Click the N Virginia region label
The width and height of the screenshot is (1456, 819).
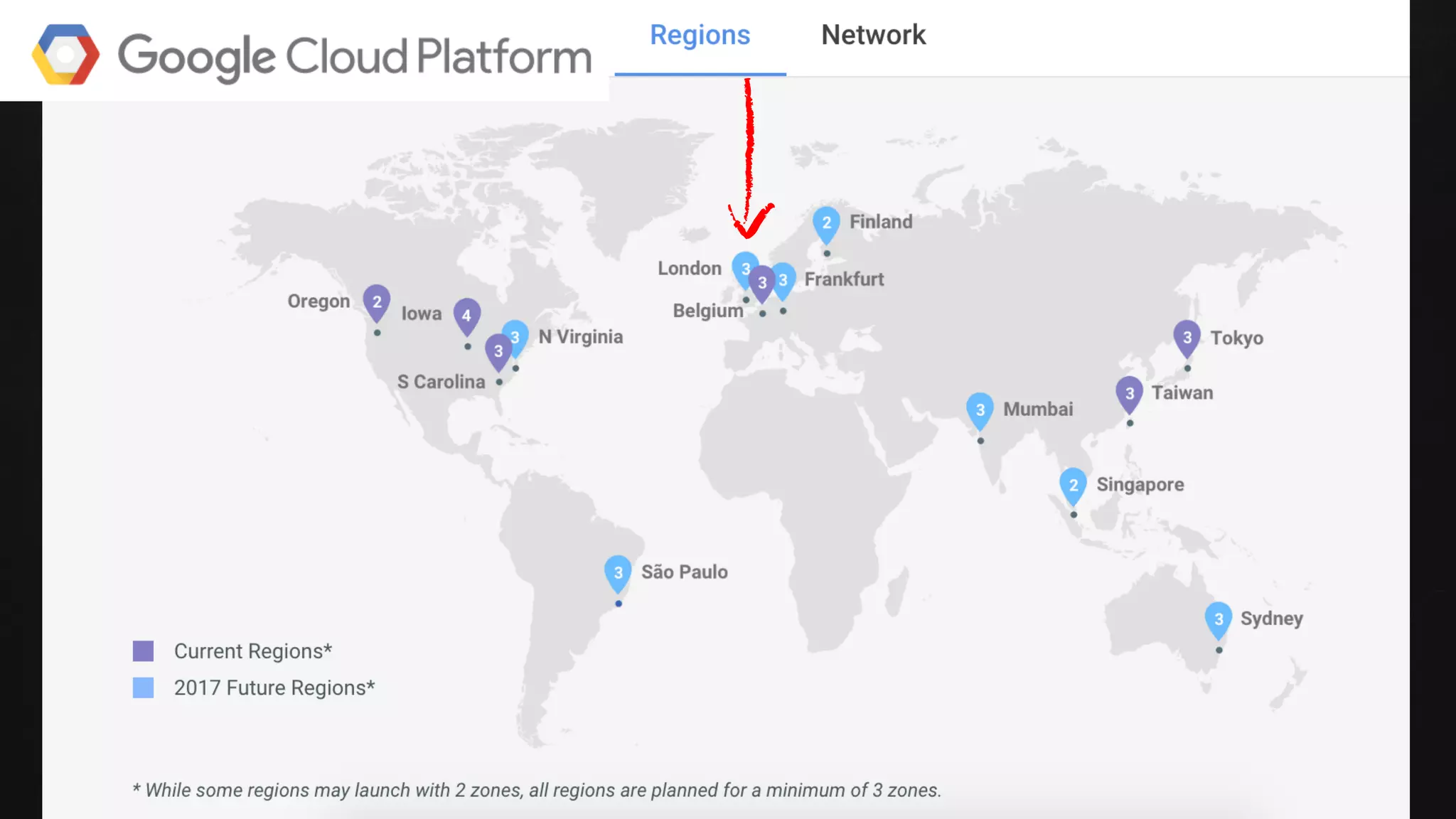point(580,337)
